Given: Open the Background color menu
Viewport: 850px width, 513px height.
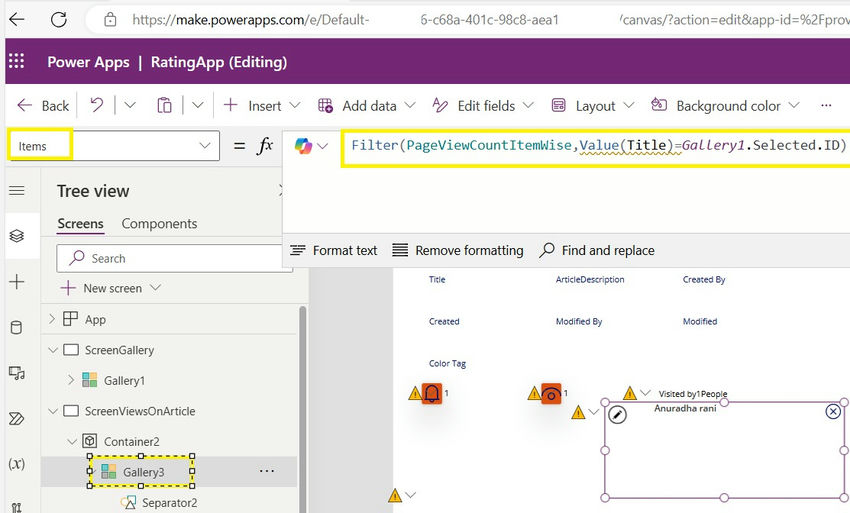Looking at the screenshot, I should pos(725,106).
